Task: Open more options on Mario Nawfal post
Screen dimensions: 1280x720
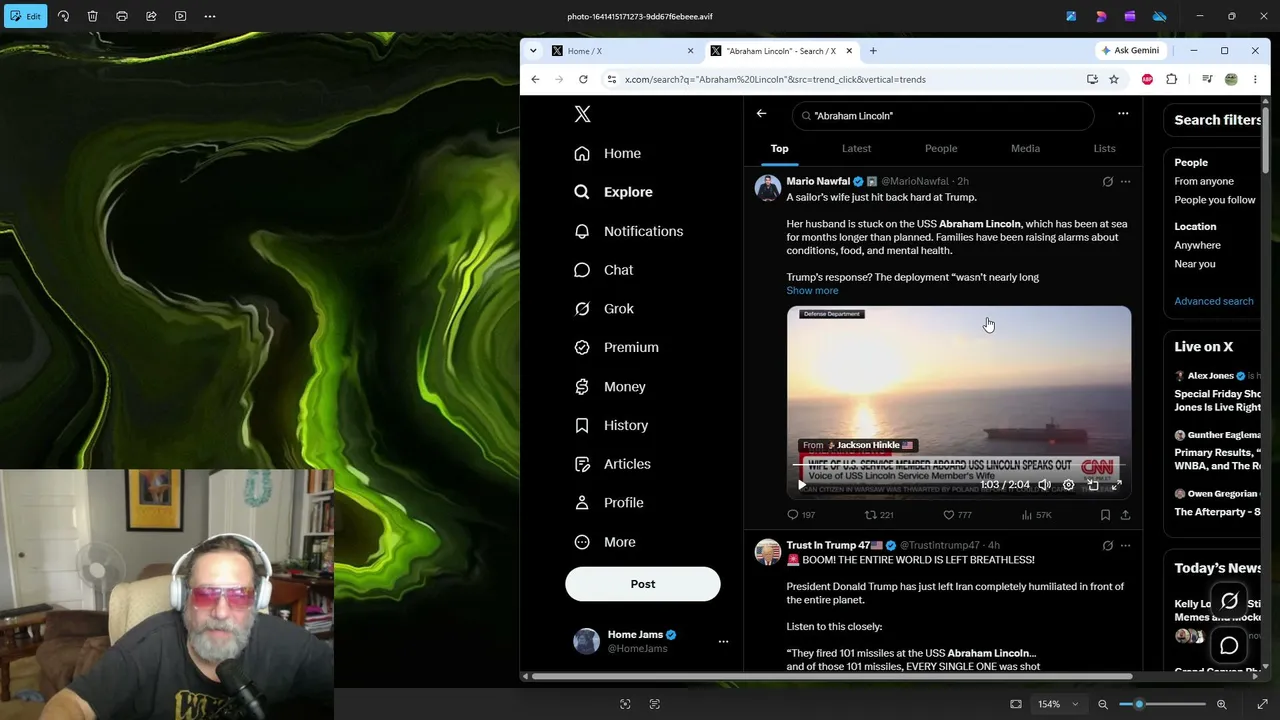Action: click(x=1126, y=182)
